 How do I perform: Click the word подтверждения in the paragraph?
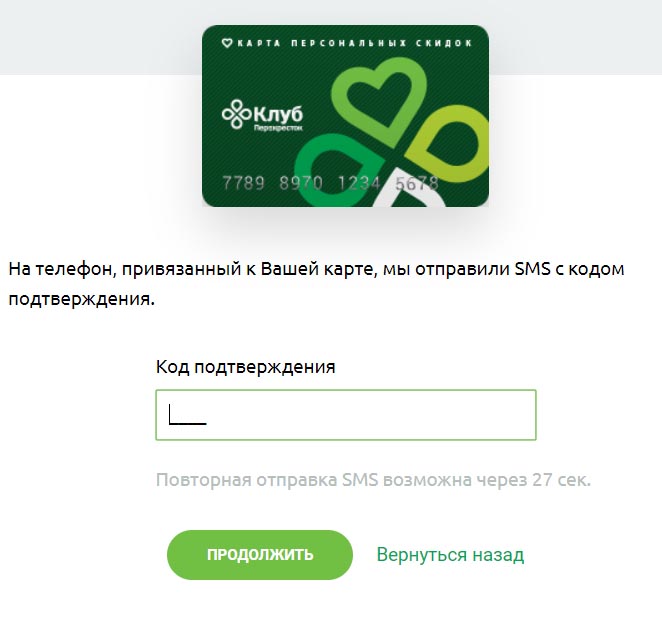81,299
